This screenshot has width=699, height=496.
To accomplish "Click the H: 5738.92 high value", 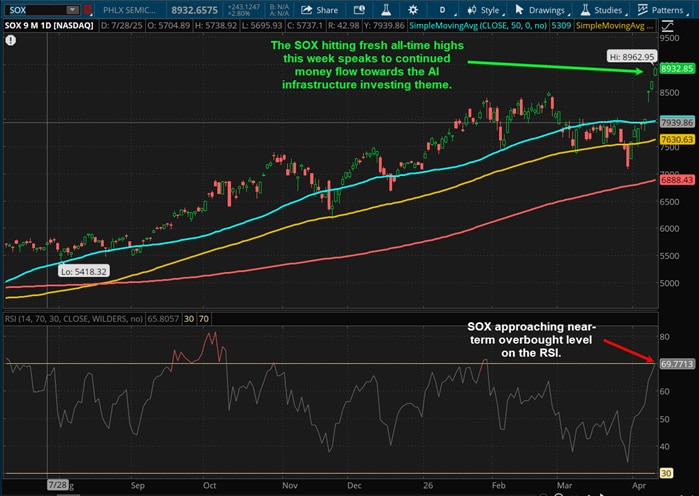I will click(x=215, y=25).
